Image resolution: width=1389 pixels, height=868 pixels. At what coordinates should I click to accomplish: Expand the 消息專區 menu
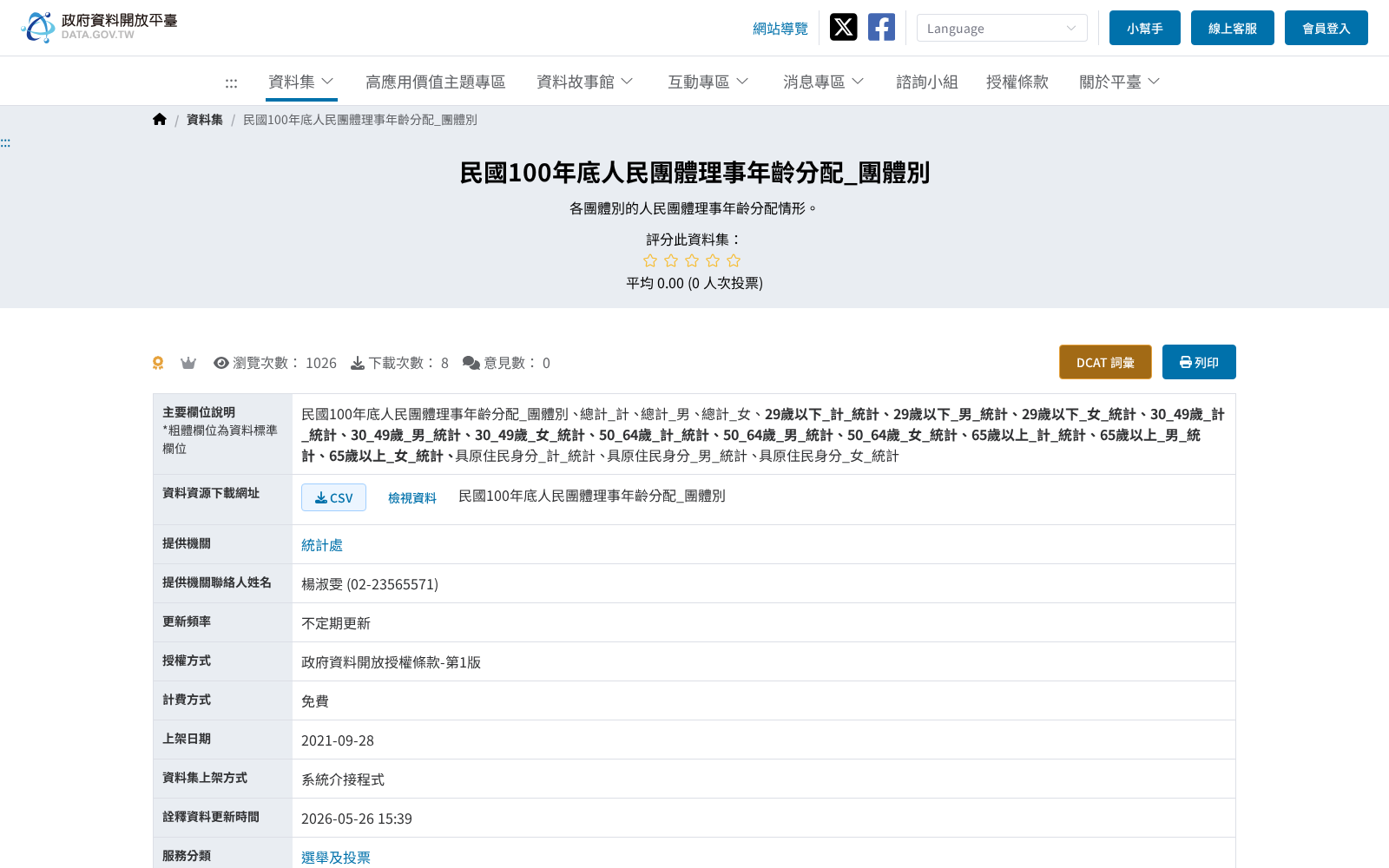point(824,82)
